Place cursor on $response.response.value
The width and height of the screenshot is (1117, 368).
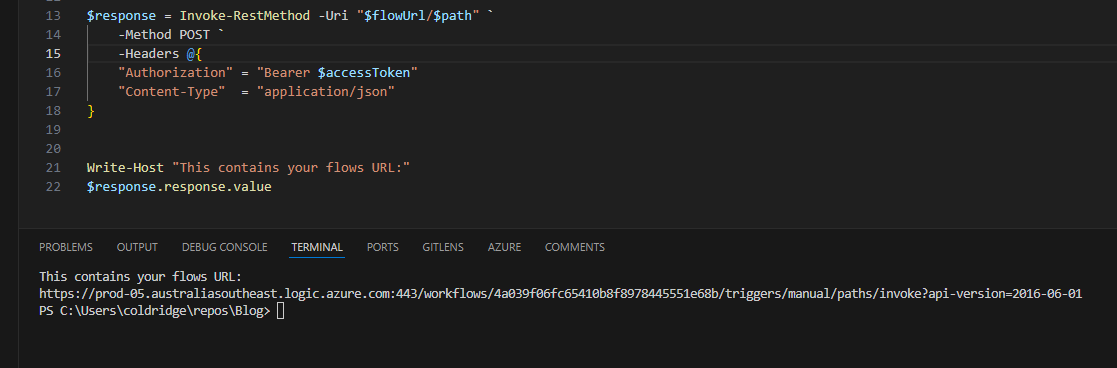[179, 187]
